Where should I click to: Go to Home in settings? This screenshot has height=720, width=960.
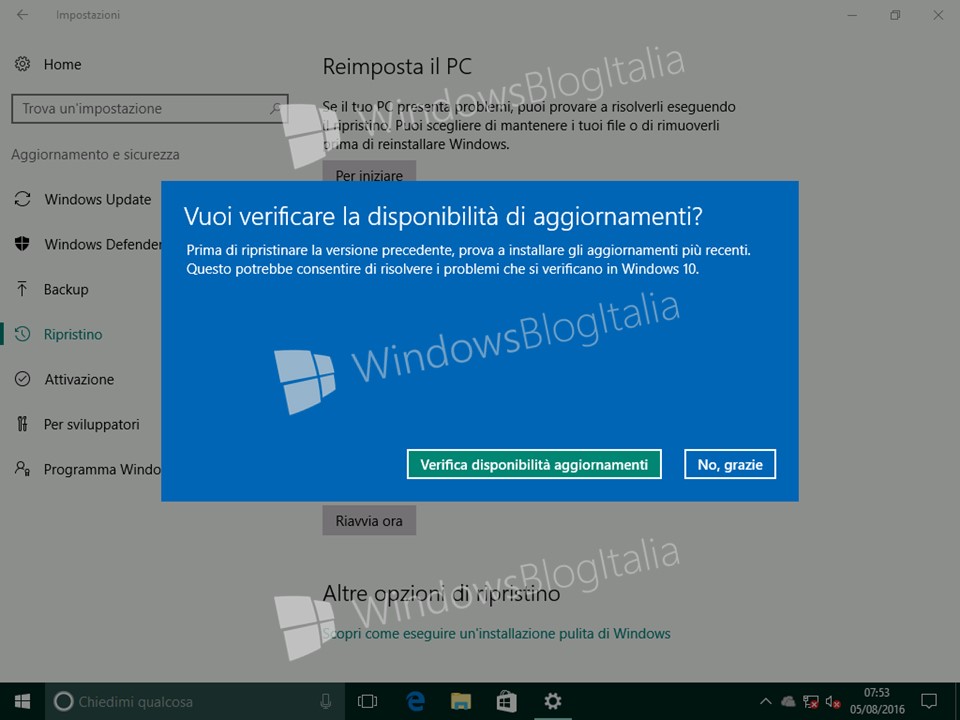click(62, 64)
